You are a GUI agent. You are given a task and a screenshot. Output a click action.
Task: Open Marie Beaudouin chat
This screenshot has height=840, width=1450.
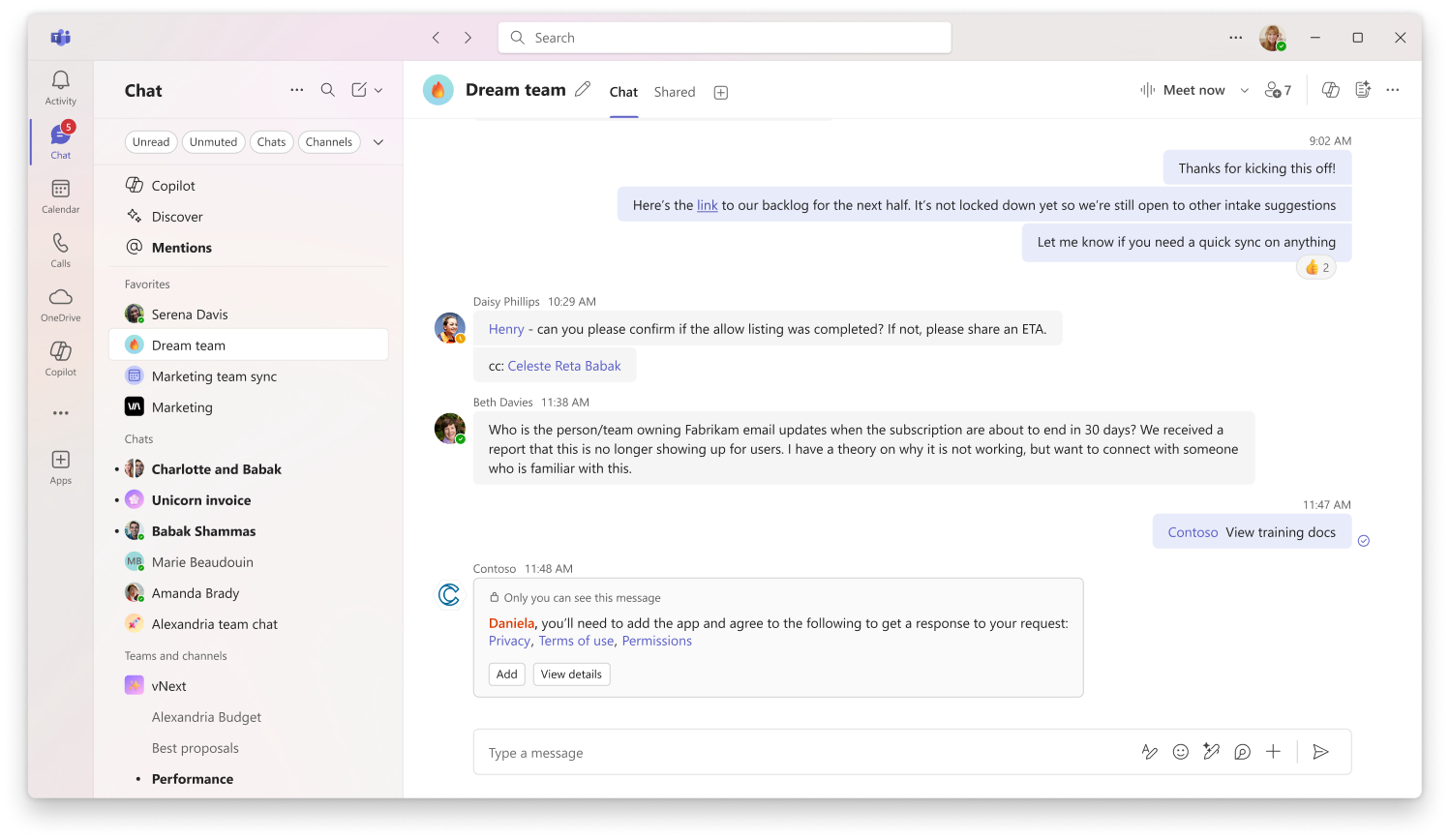(x=249, y=562)
